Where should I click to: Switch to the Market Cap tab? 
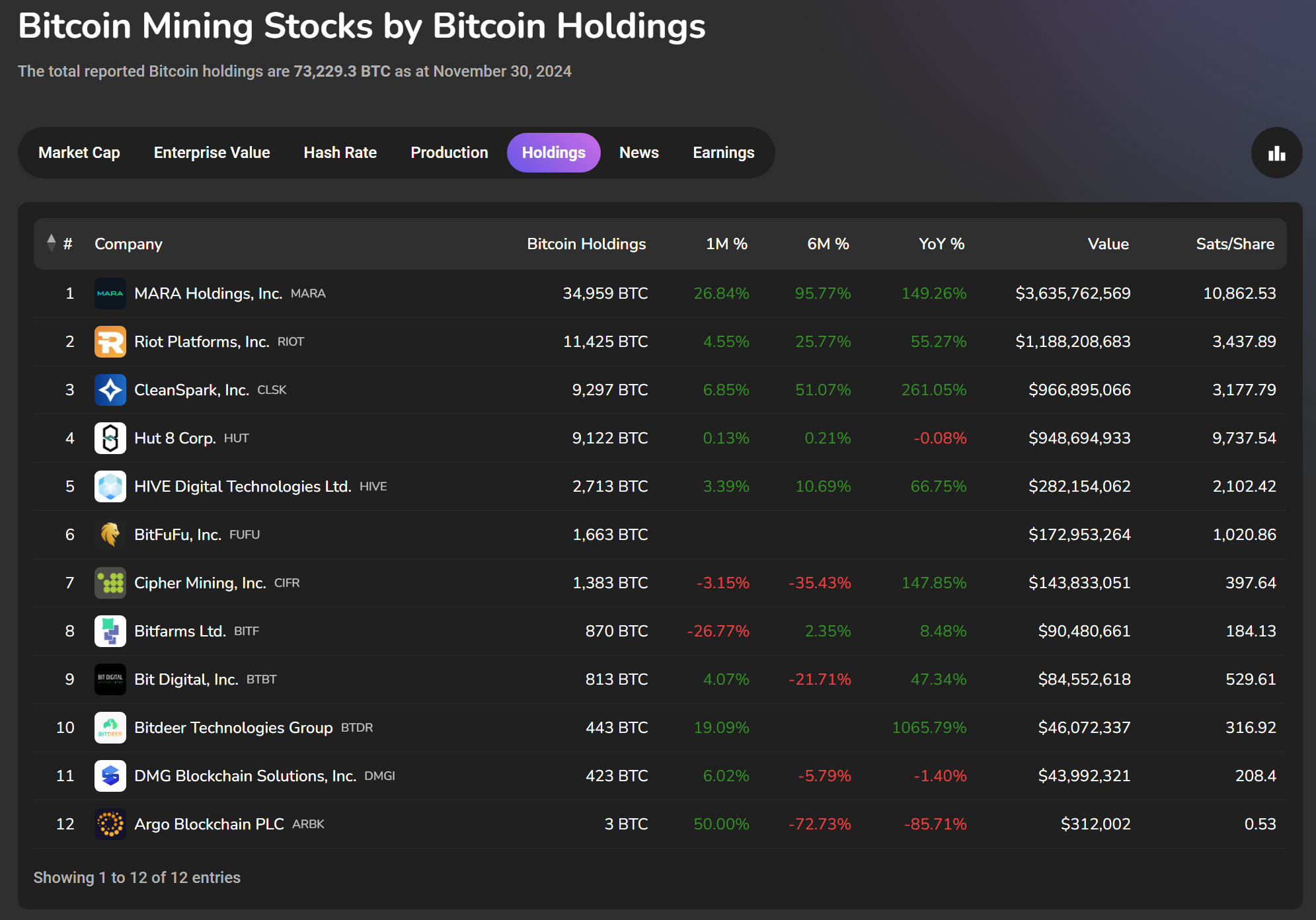pyautogui.click(x=79, y=153)
